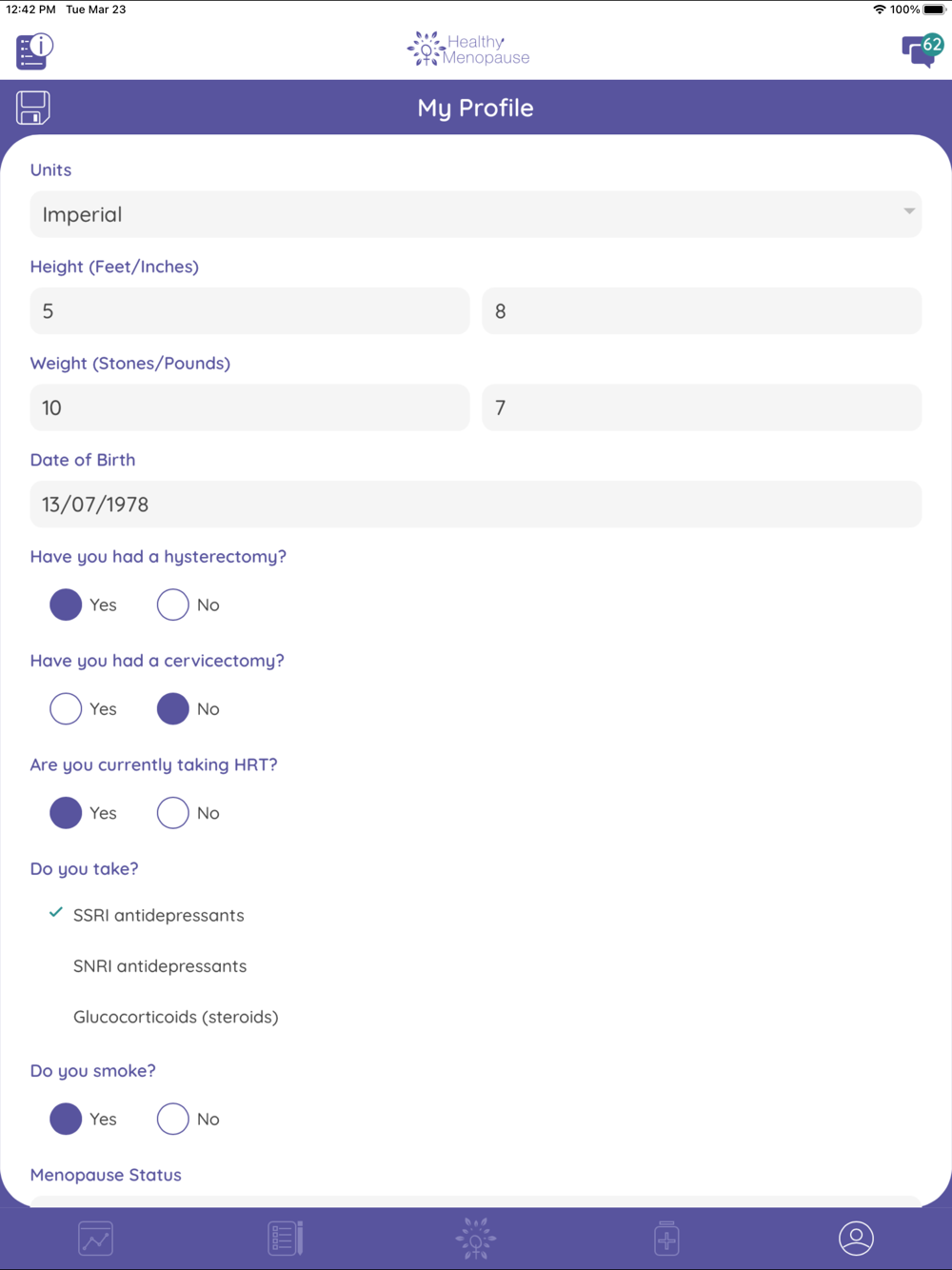Open the profile person tab icon
Screen dimensions: 952x1270
tap(856, 1239)
